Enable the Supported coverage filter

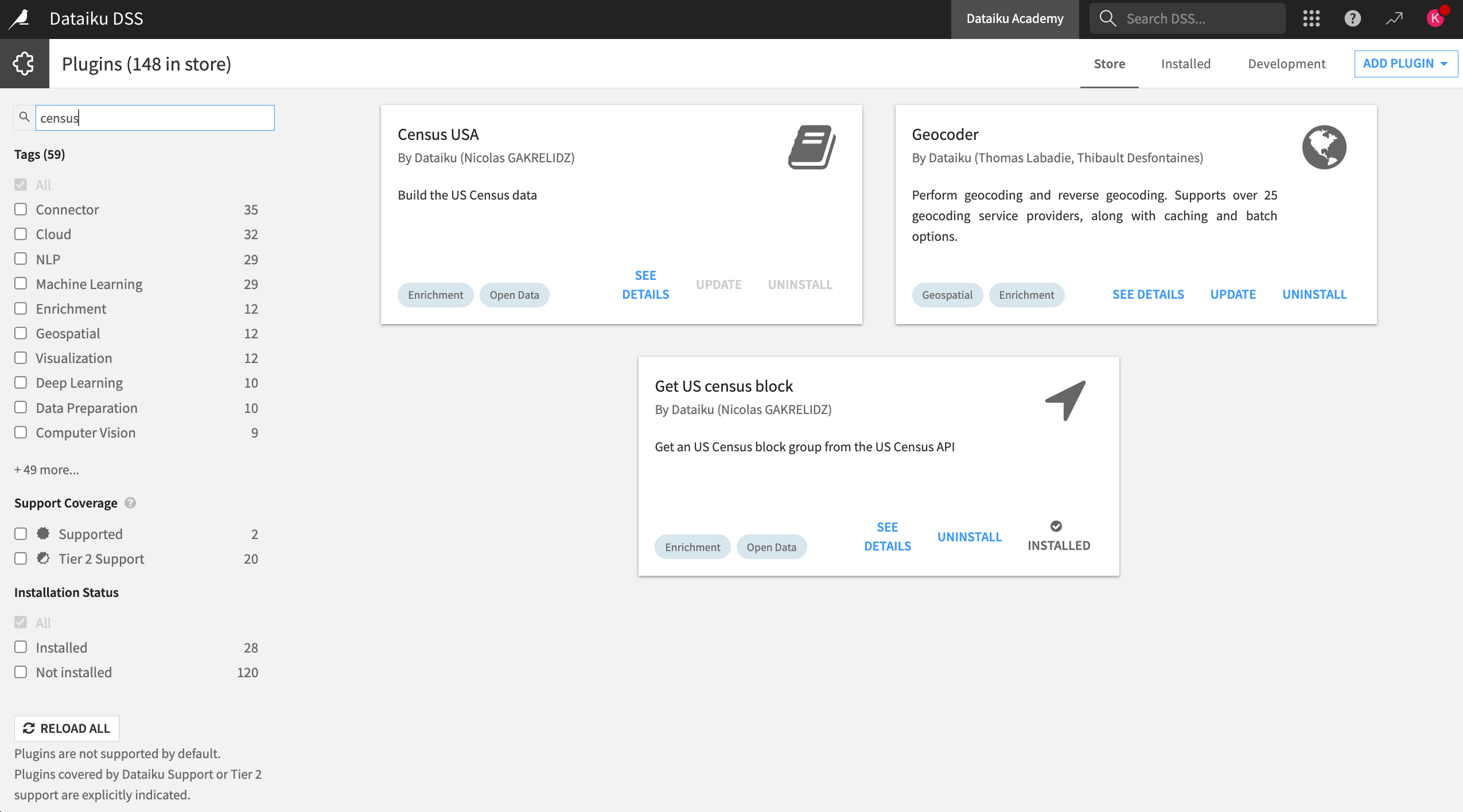21,534
